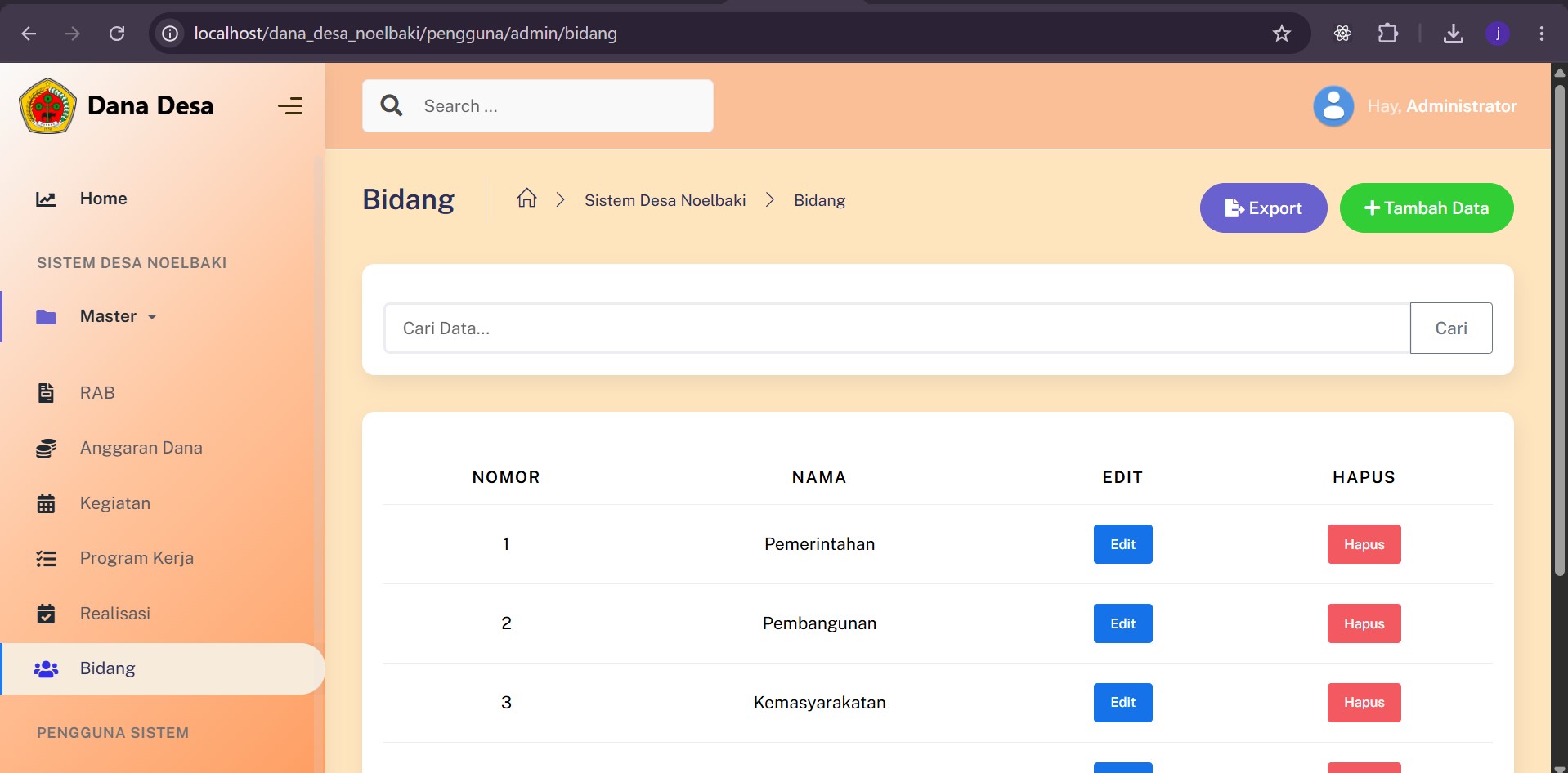Viewport: 1568px width, 773px height.
Task: Click the HAPUS column header
Action: click(x=1364, y=477)
